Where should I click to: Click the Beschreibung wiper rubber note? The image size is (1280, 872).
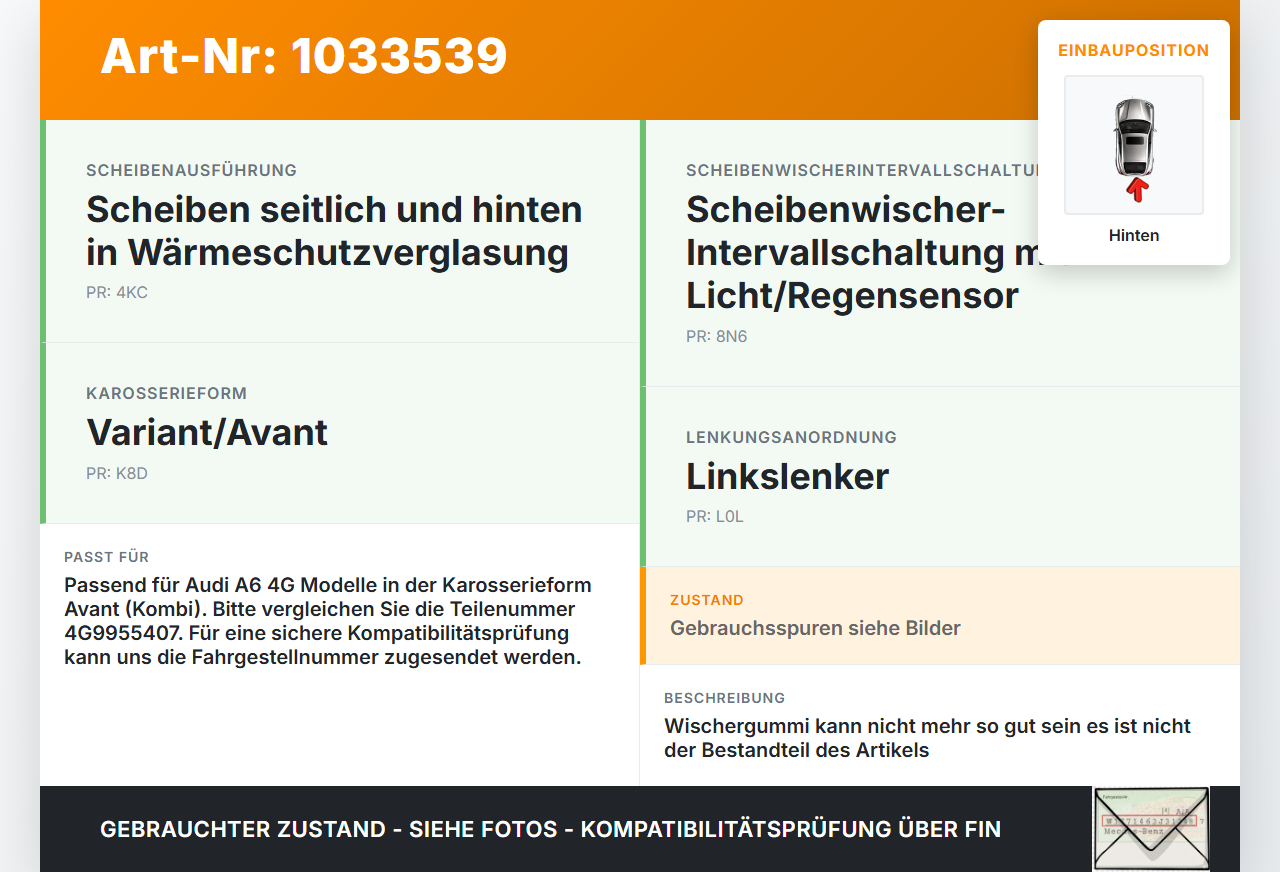pyautogui.click(x=927, y=738)
